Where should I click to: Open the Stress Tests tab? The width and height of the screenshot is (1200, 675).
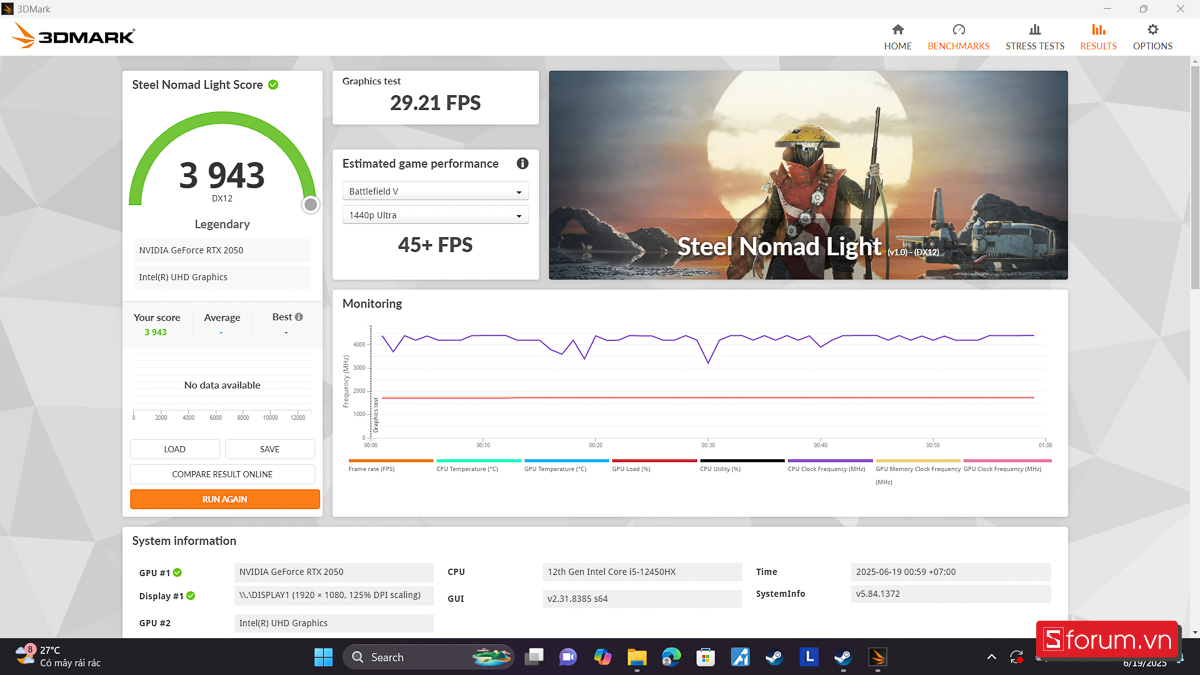[1035, 37]
